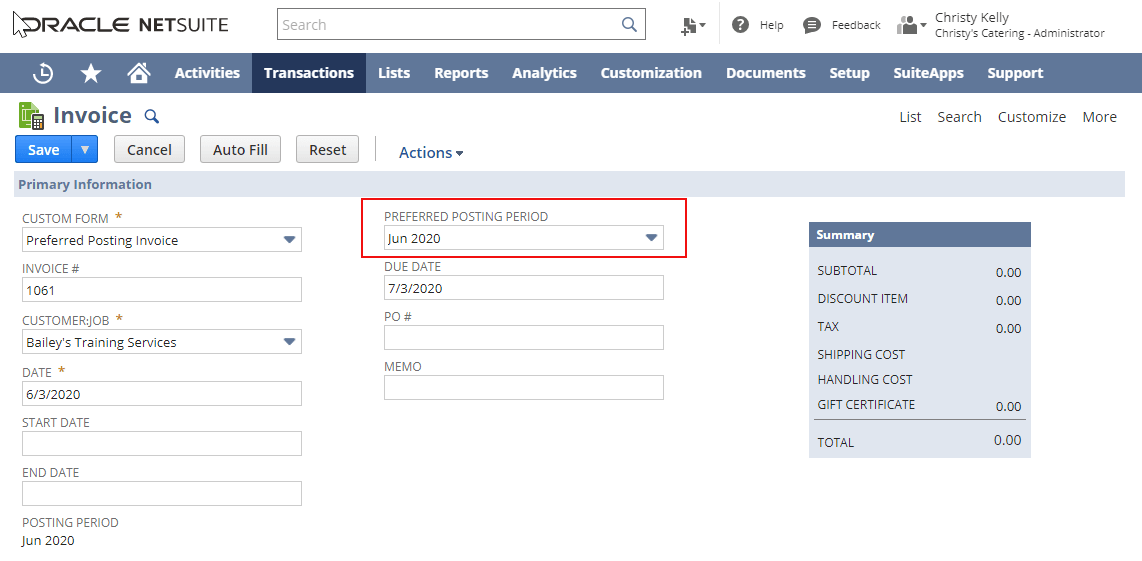
Task: Open the Reports menu
Action: point(461,73)
